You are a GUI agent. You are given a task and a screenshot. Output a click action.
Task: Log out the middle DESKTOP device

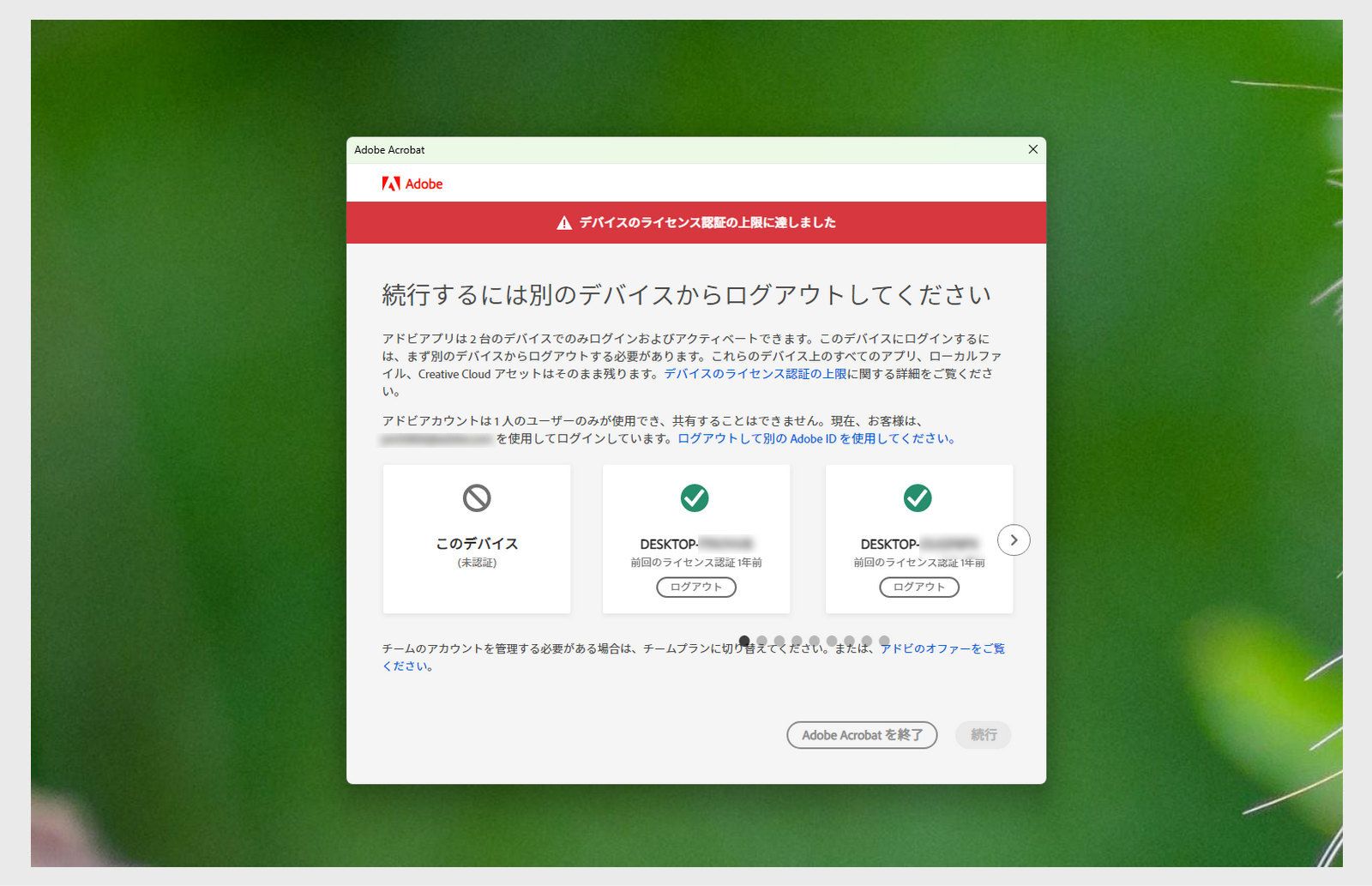pyautogui.click(x=696, y=587)
